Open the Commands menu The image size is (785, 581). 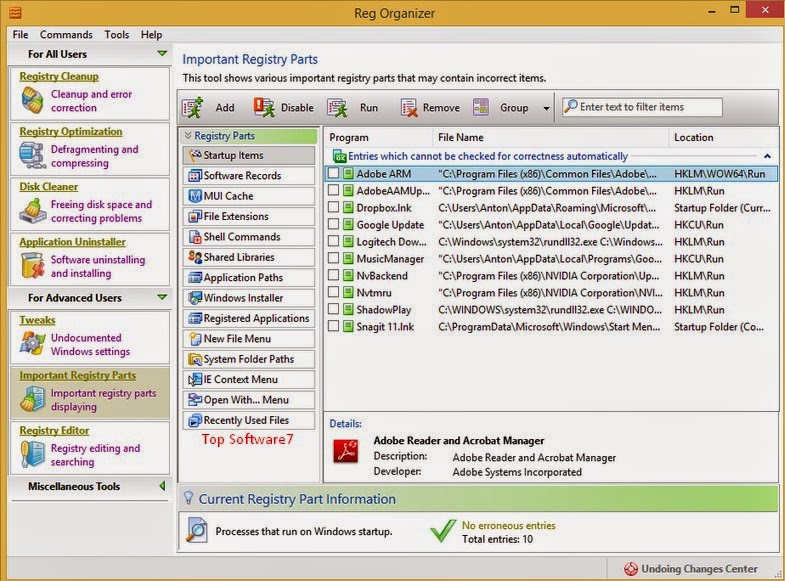coord(66,35)
